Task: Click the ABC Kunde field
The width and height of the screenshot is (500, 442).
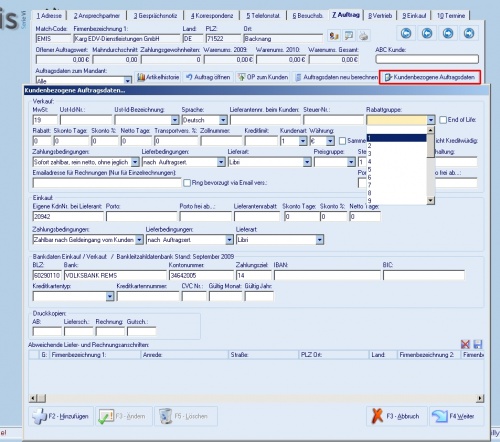Action: pyautogui.click(x=427, y=60)
